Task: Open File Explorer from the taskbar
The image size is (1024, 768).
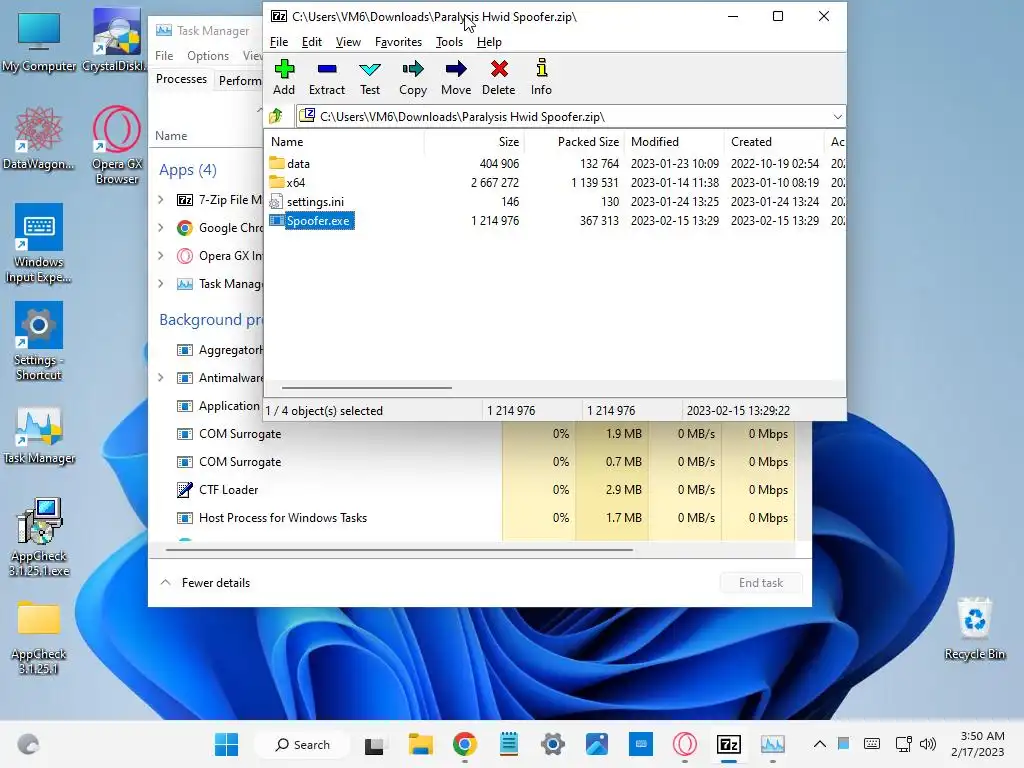Action: (421, 744)
